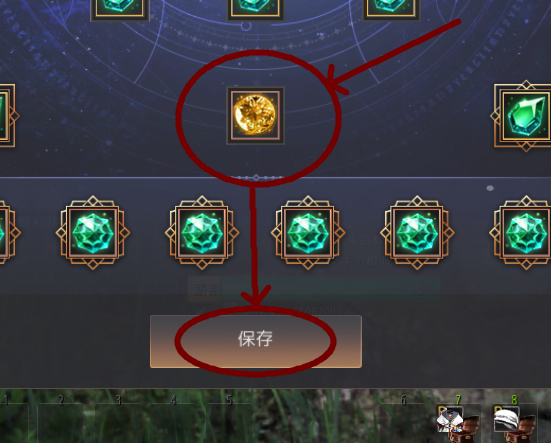Select the green faceted crystal on the right edge

(x=524, y=116)
